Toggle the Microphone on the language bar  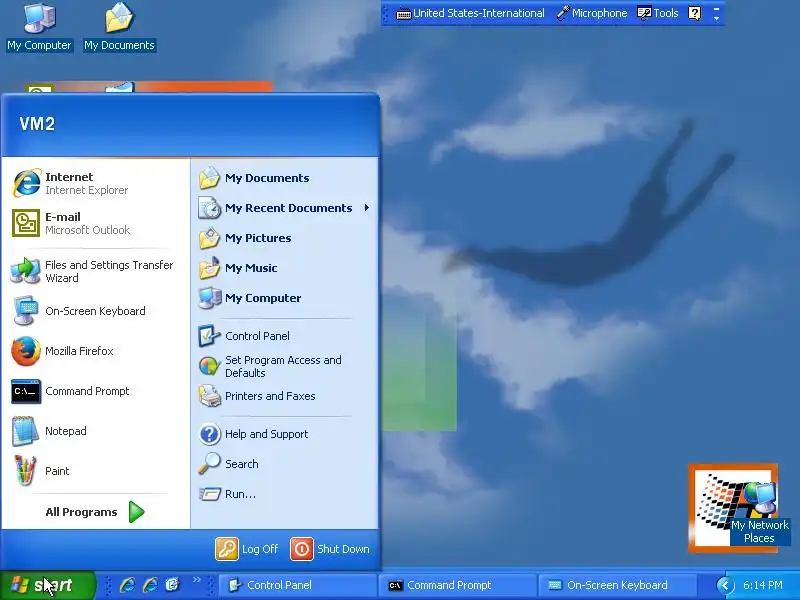[592, 13]
